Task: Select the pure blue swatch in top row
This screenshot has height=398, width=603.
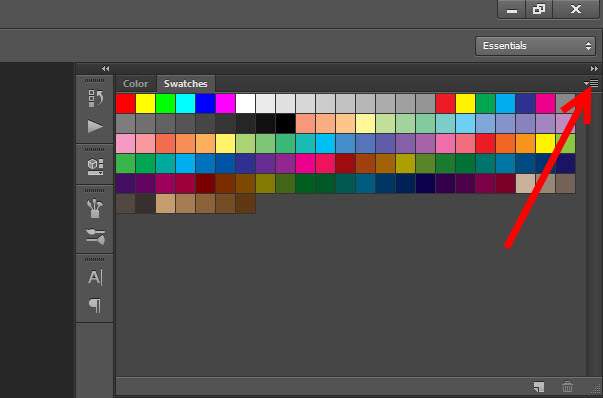Action: [x=205, y=103]
